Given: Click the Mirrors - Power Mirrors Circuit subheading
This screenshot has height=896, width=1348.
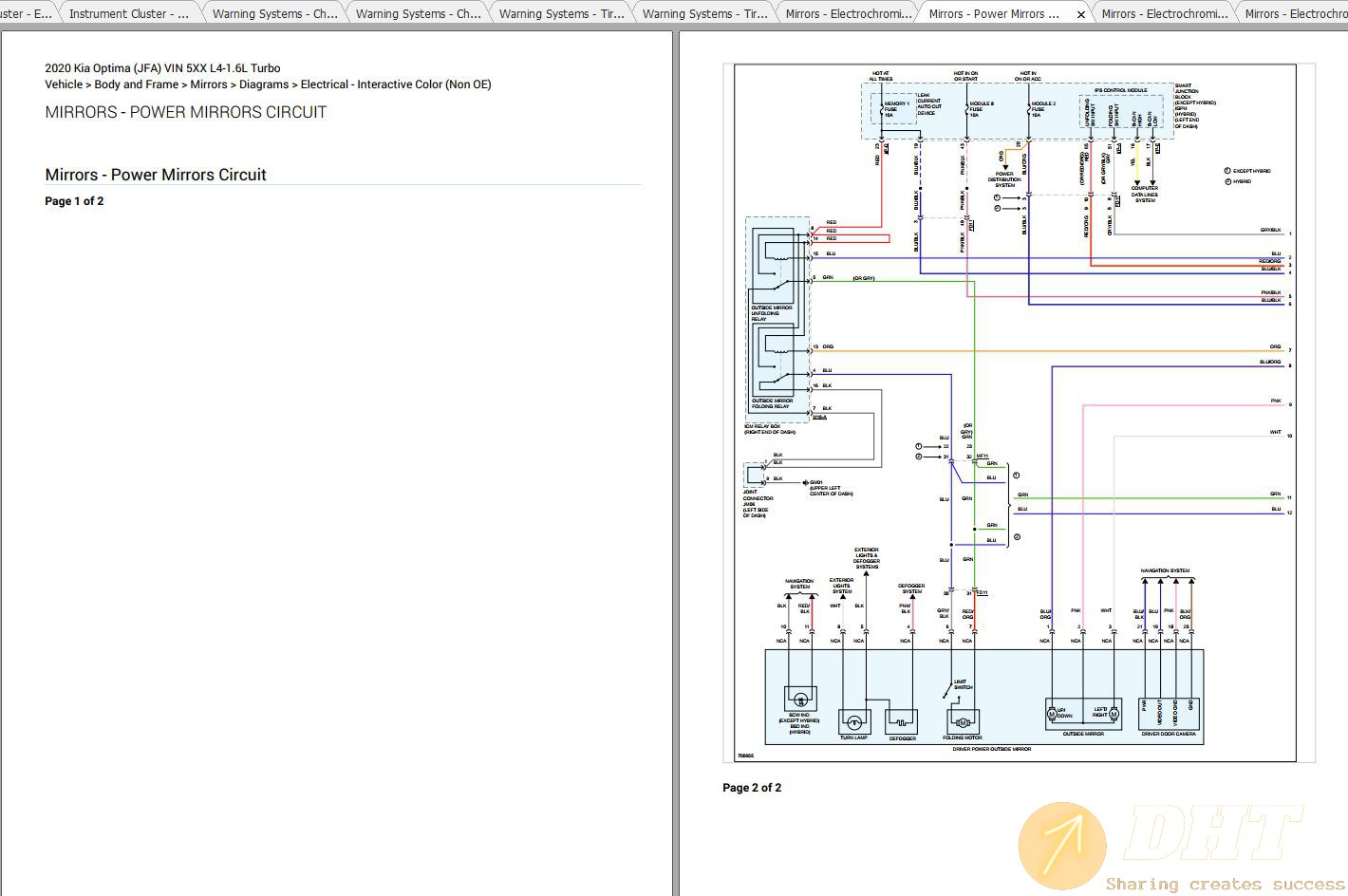Looking at the screenshot, I should point(156,175).
